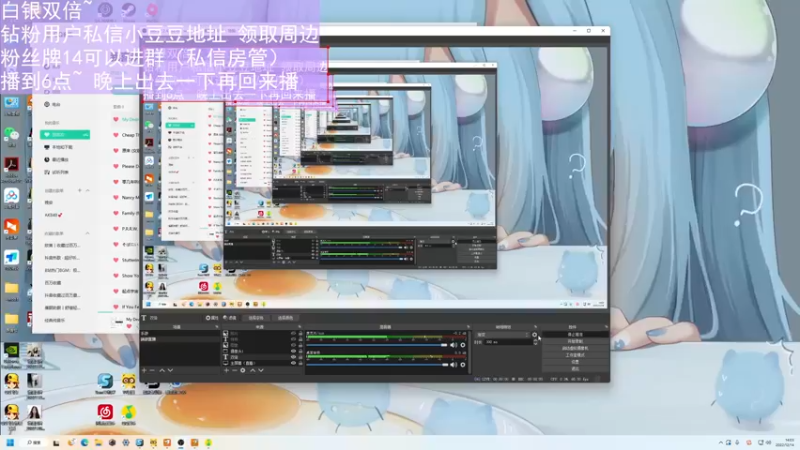Screen dimensions: 800x450
Task: Open transition properties gear icon
Action: pyautogui.click(x=534, y=335)
